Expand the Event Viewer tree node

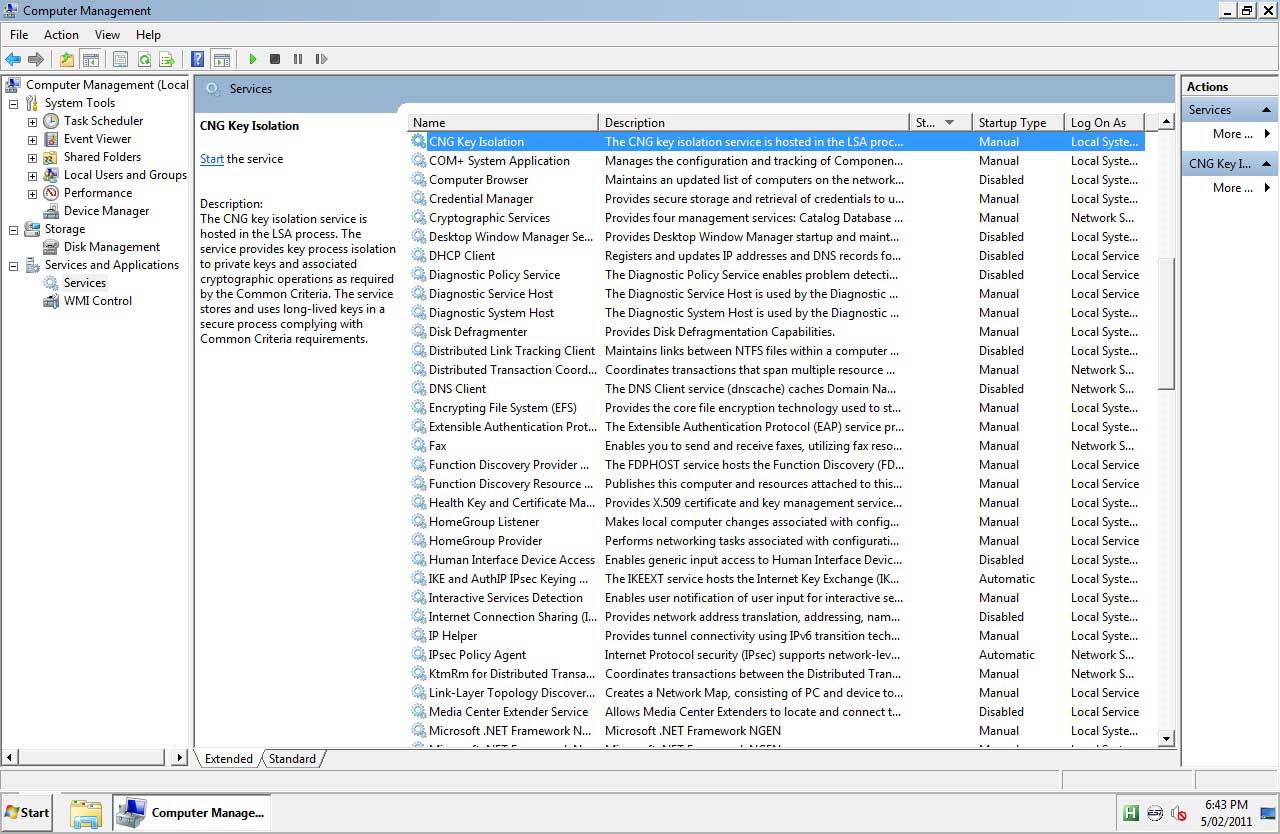32,139
